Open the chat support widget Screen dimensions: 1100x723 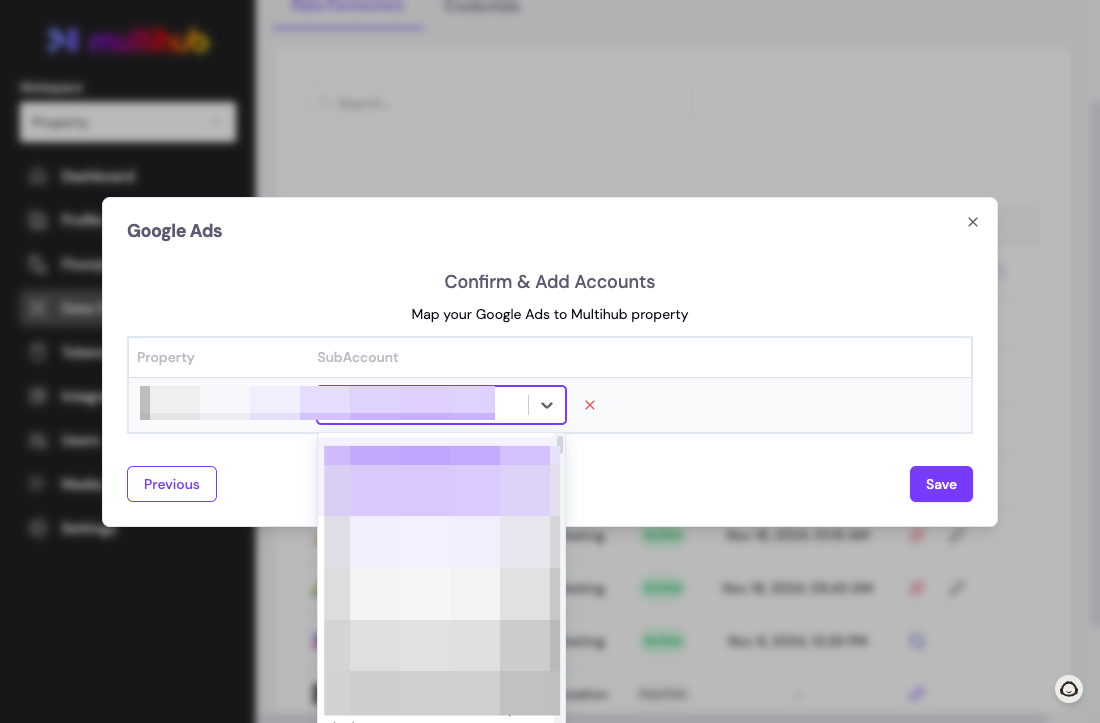click(x=1068, y=689)
